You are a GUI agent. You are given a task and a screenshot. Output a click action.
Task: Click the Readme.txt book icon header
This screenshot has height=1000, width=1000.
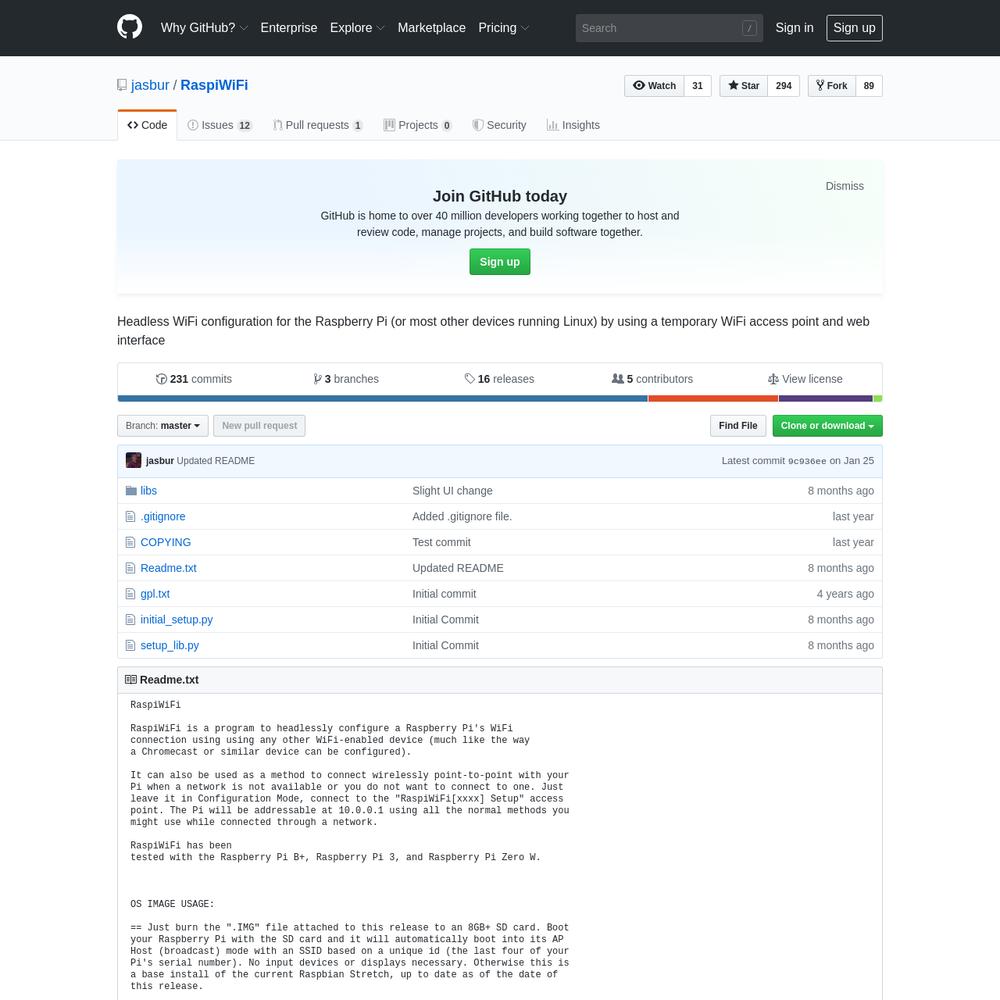131,680
